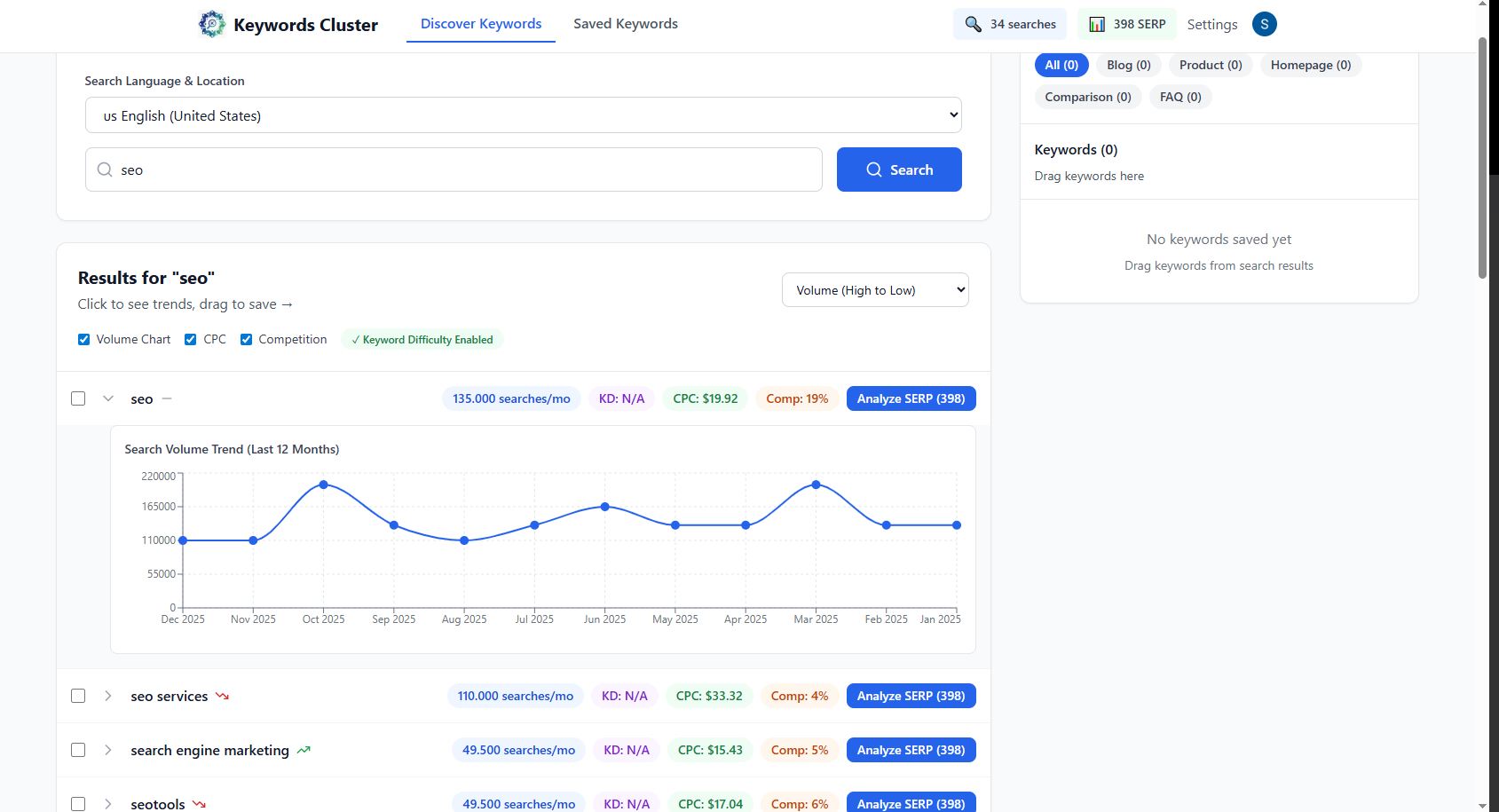Open the Volume (High to Low) sort dropdown
1499x812 pixels.
[x=874, y=290]
